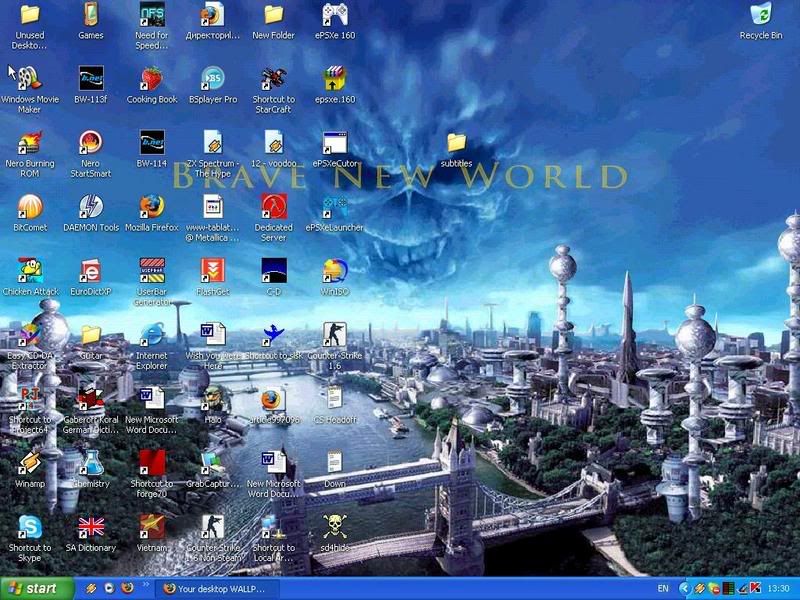The image size is (800, 600).
Task: Launch the Need for Speed shortcut
Action: point(152,14)
